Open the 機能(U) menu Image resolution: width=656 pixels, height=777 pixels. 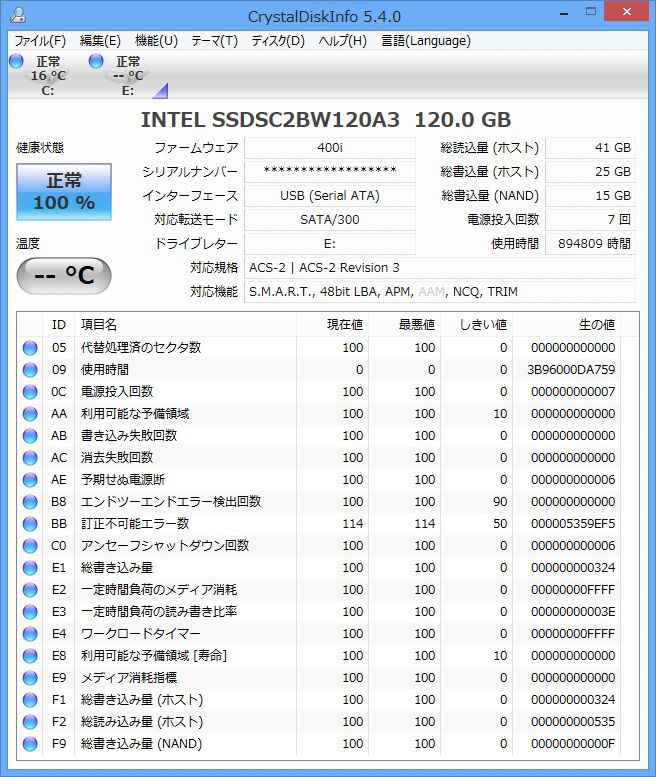click(156, 41)
